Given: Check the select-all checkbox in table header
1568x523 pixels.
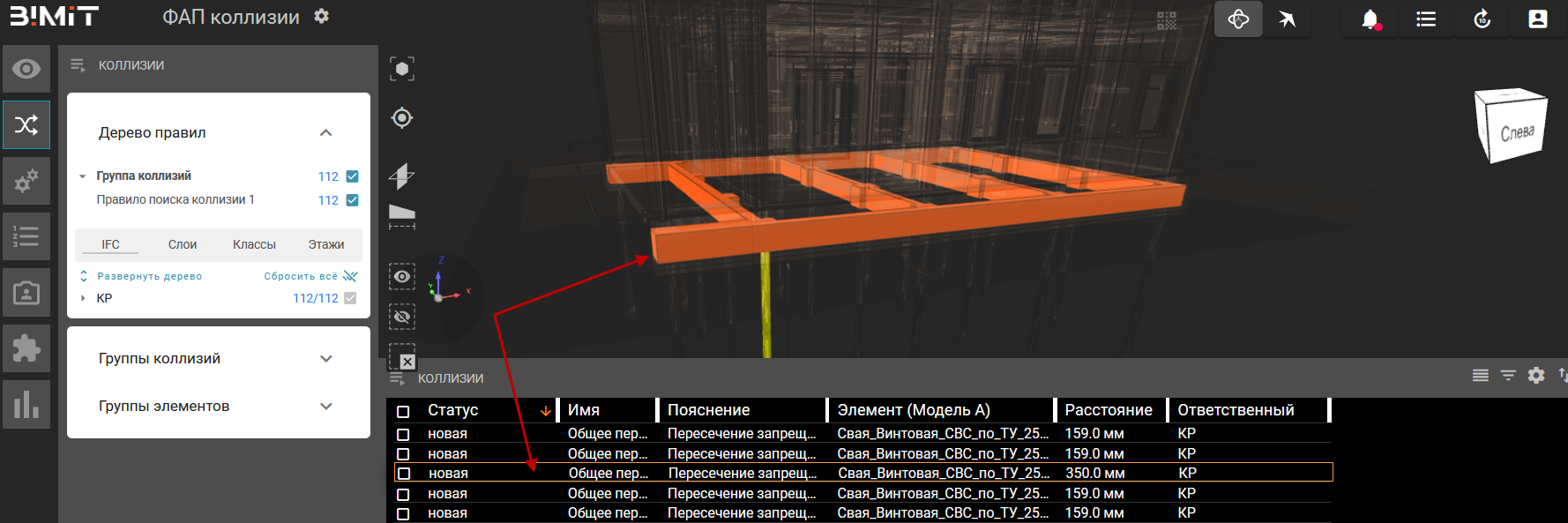Looking at the screenshot, I should 403,411.
